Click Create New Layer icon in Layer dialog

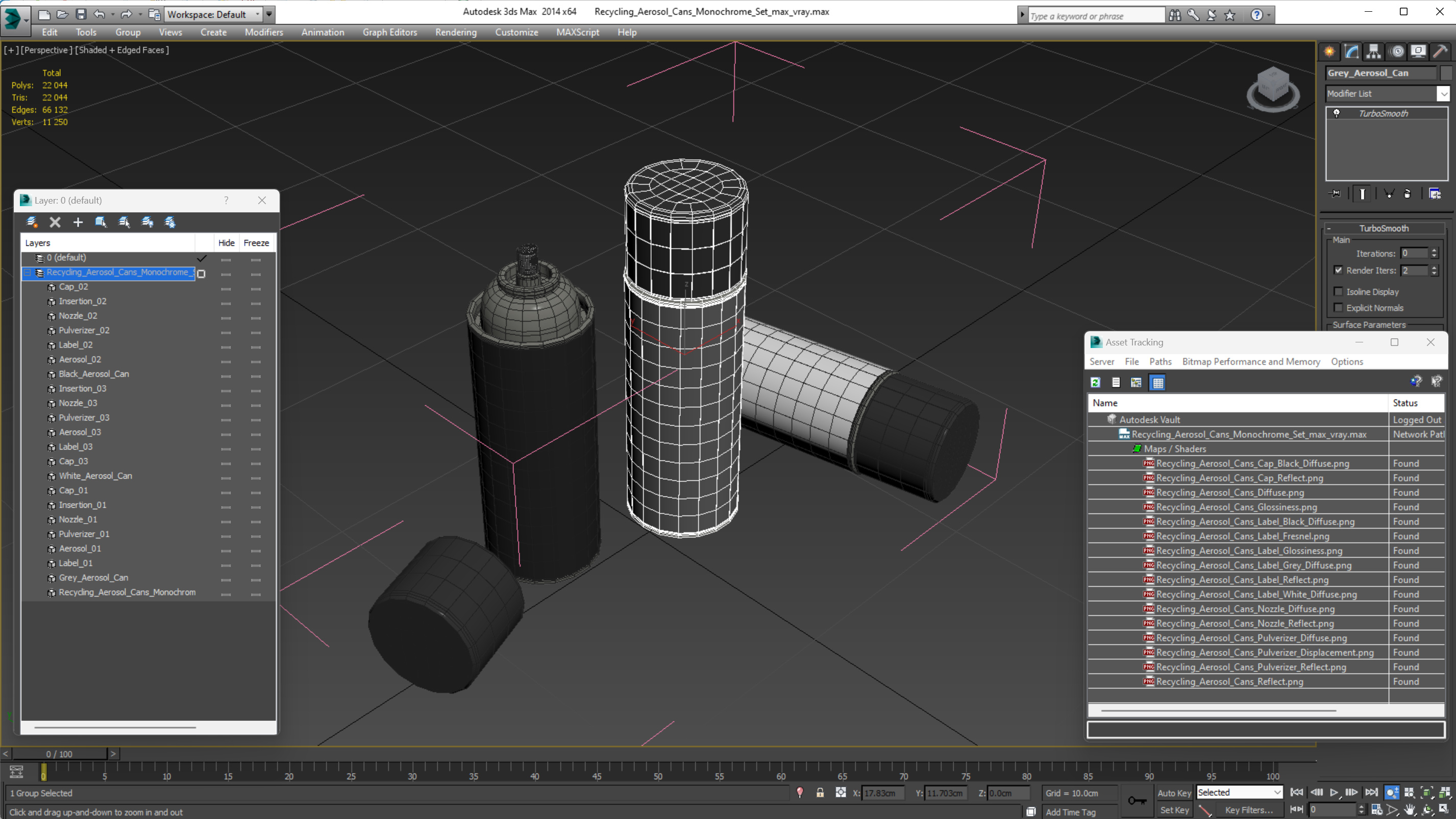click(32, 222)
